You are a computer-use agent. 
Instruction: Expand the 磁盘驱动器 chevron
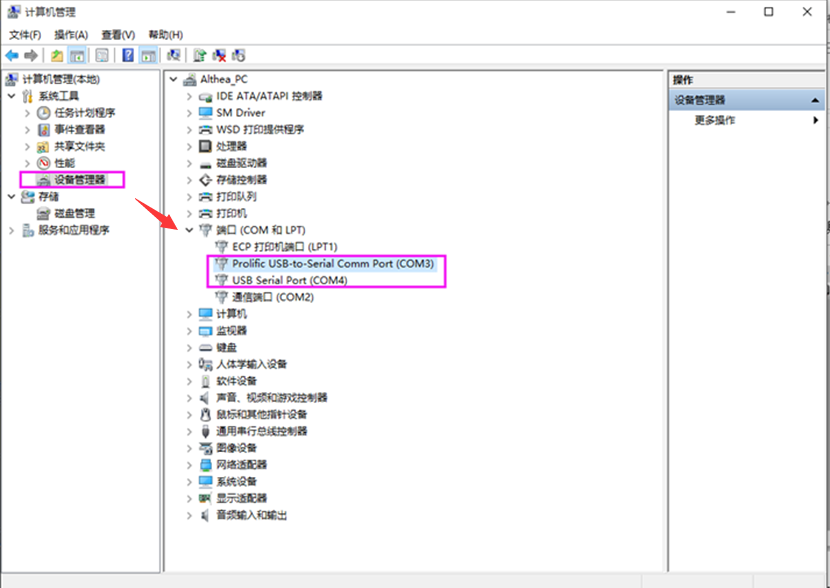(189, 163)
